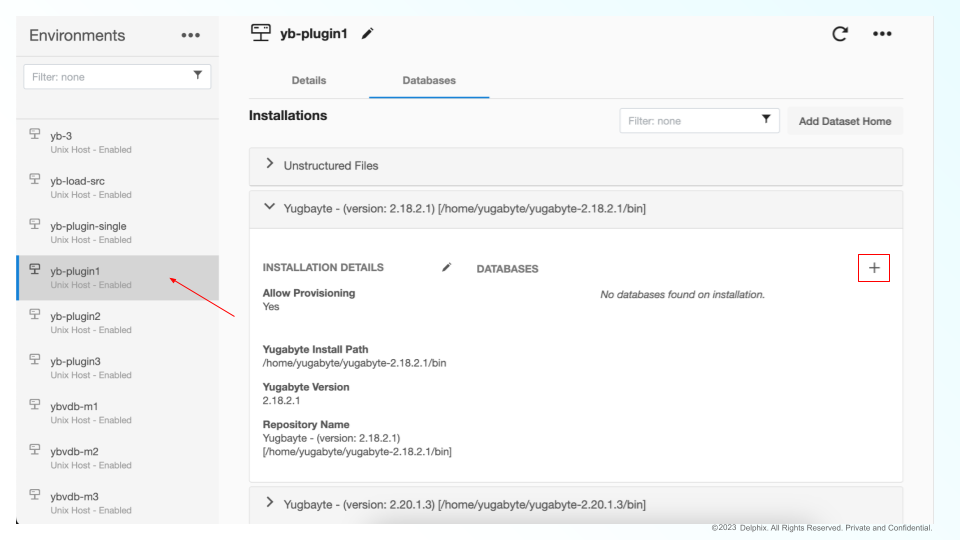Click the Environments filter input field
This screenshot has height=540, width=960.
[105, 76]
